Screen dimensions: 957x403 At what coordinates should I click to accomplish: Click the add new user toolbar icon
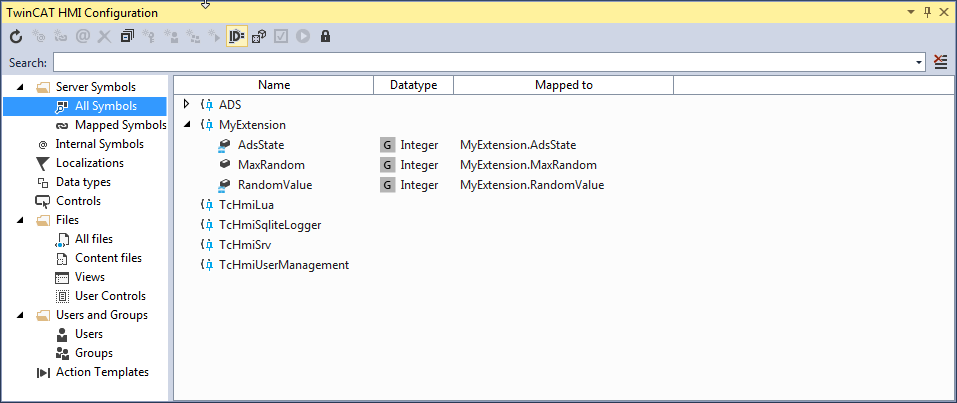click(170, 37)
